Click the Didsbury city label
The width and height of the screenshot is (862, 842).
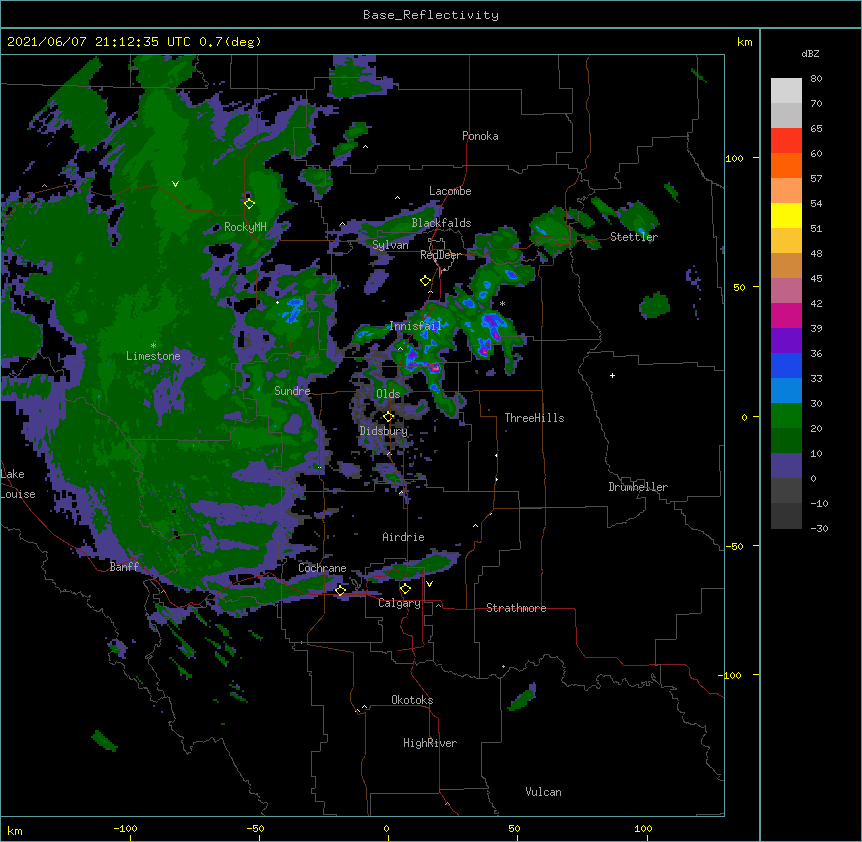pyautogui.click(x=384, y=431)
